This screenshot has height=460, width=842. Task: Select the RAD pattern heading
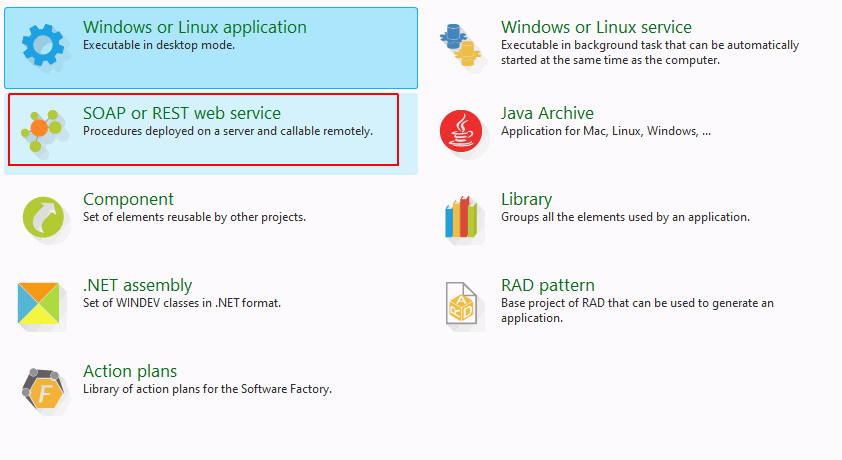[x=548, y=285]
